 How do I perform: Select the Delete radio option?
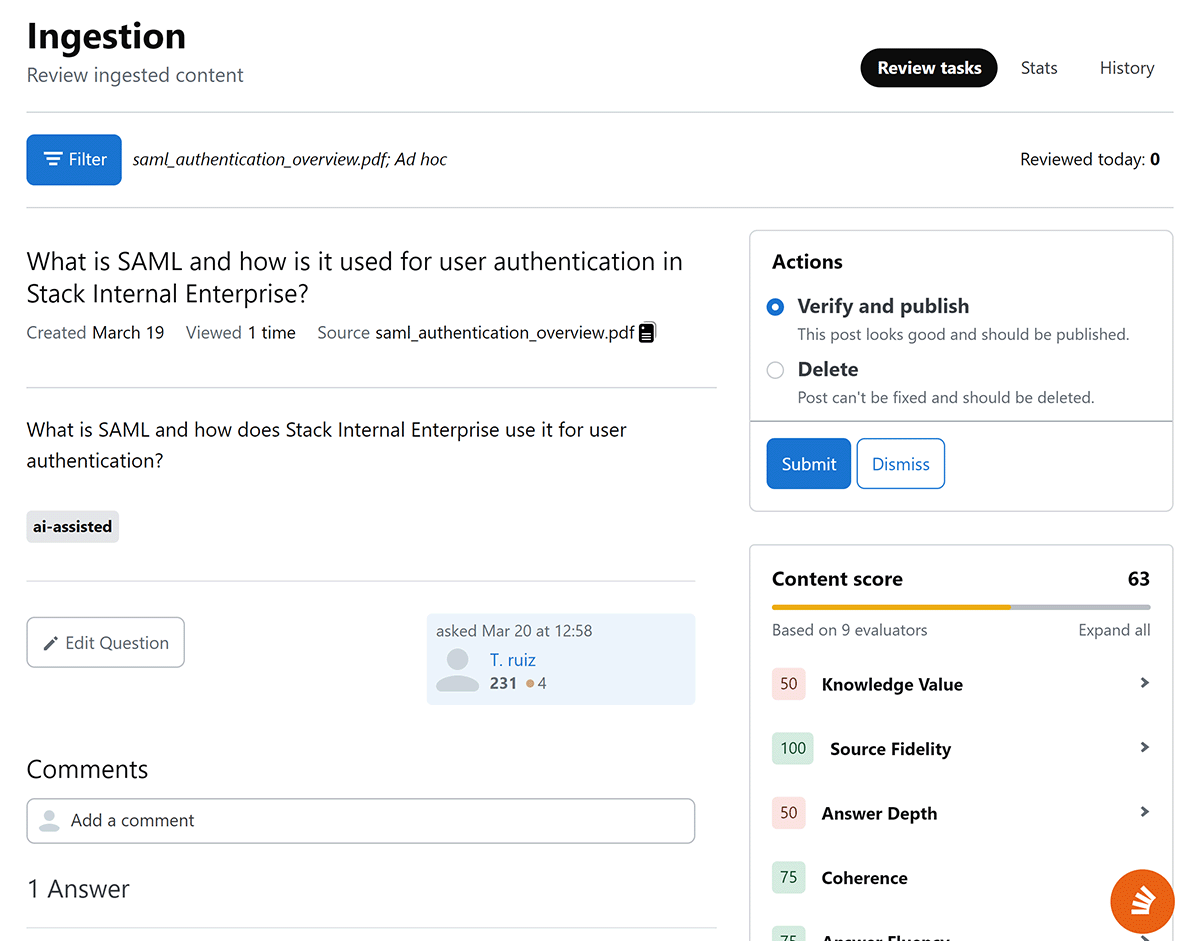pos(775,370)
